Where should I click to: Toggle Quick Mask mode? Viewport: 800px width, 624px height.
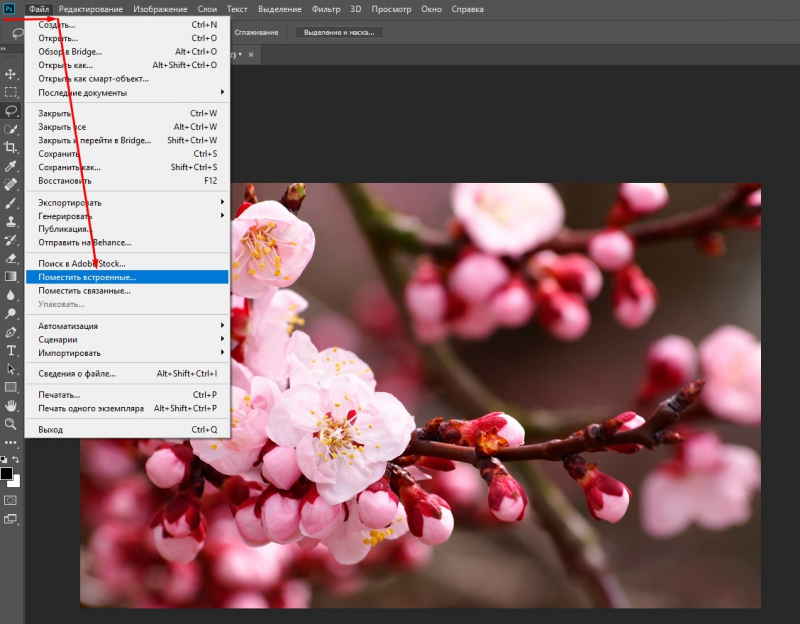click(x=10, y=501)
